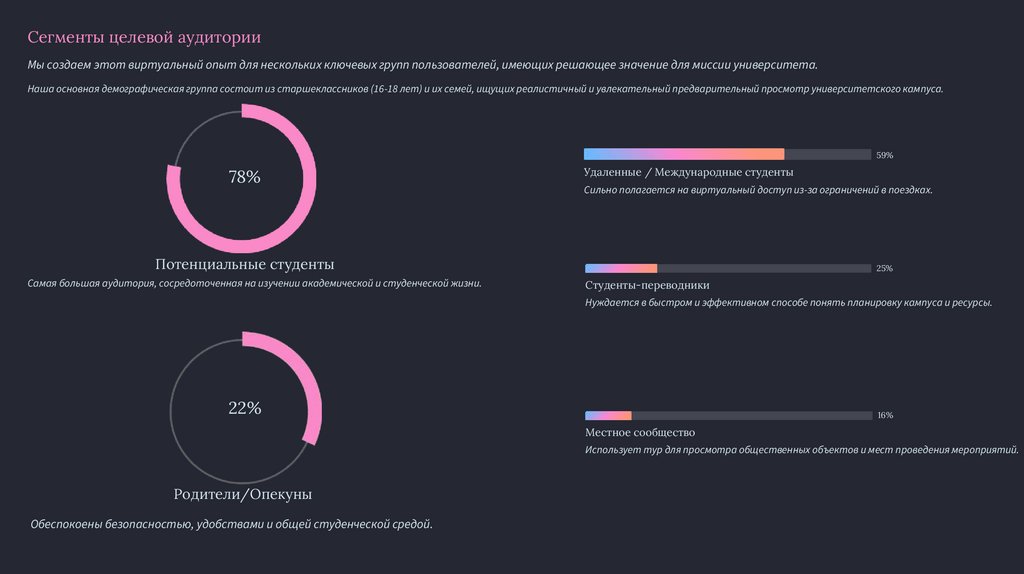Screen dimensions: 1024x574
Task: Select the "22%" value inside the donut
Action: coord(244,408)
